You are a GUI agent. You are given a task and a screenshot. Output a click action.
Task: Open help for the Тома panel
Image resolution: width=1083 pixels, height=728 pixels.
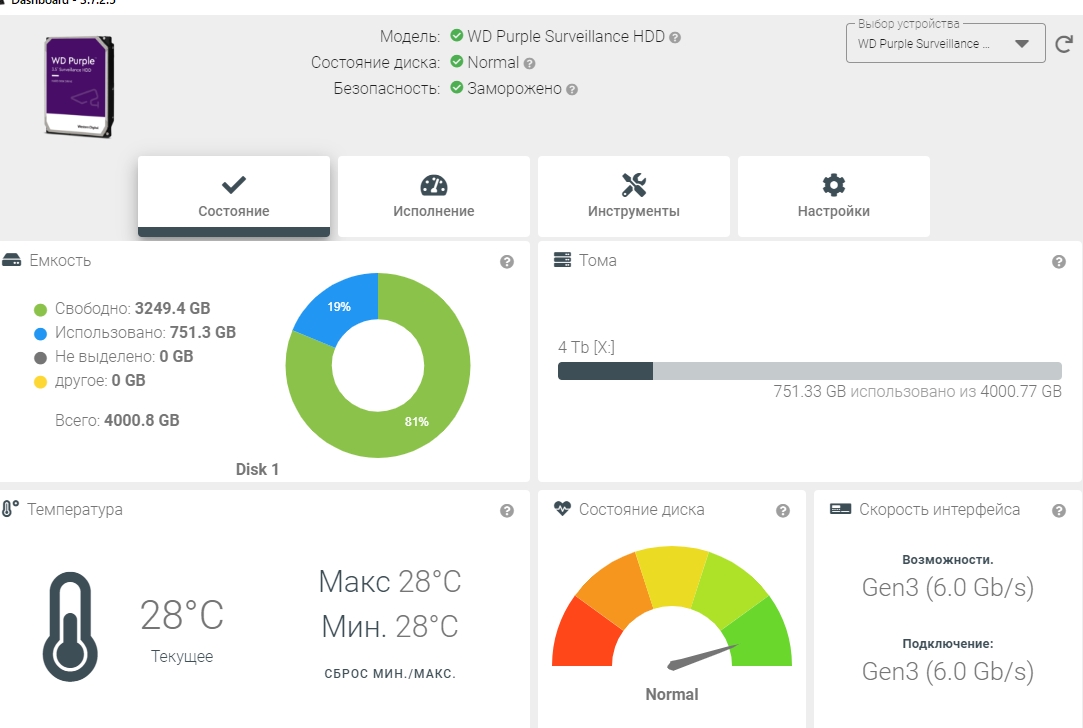(x=1059, y=262)
